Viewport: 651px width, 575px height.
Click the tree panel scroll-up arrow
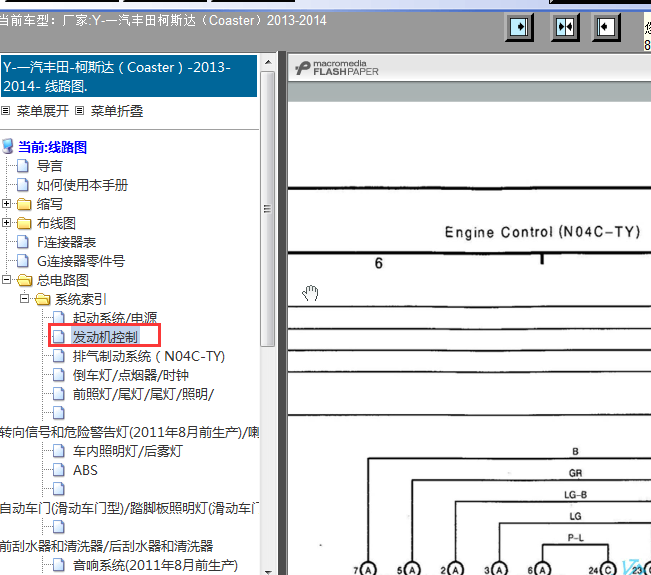(268, 62)
